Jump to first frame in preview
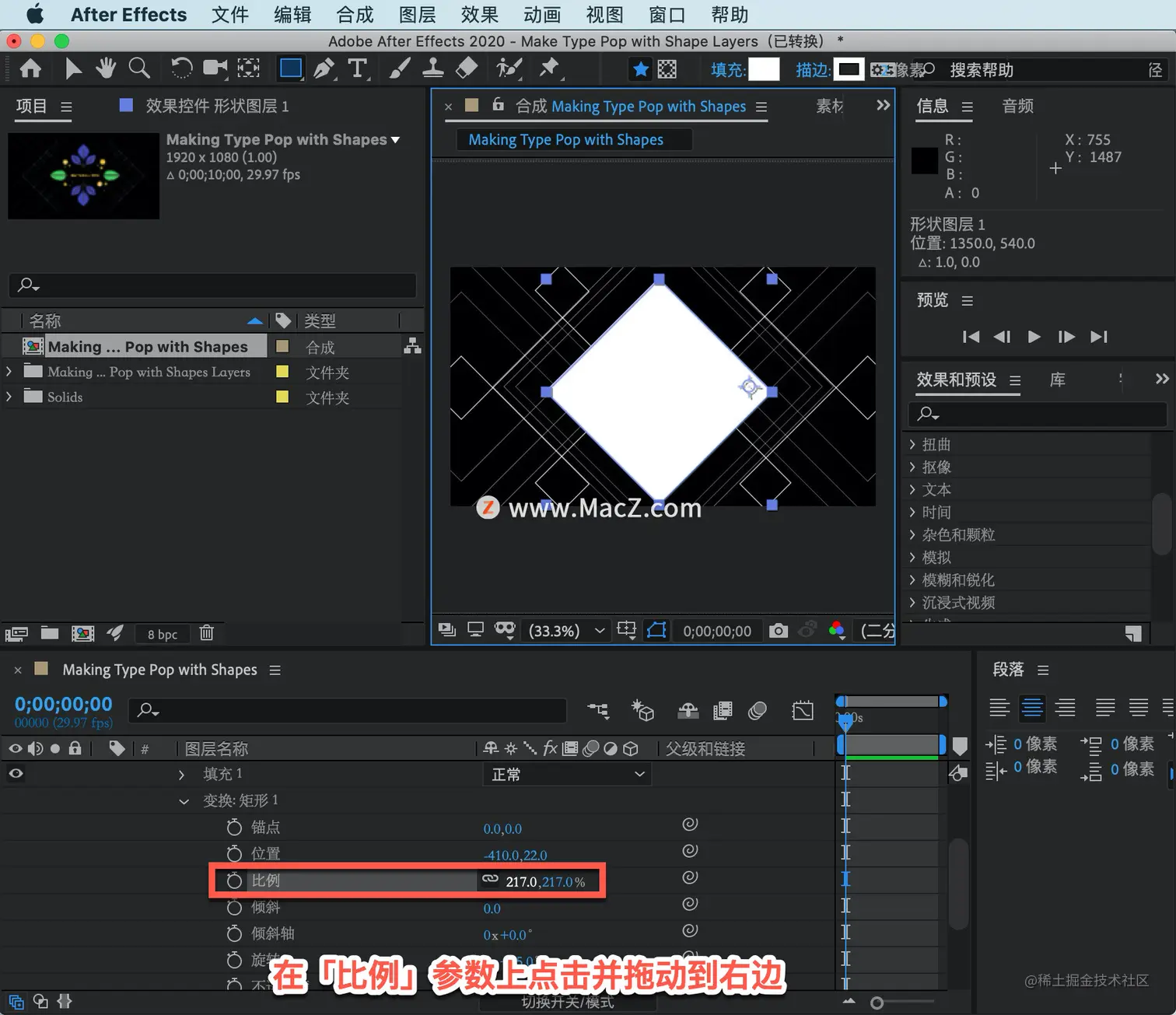The width and height of the screenshot is (1176, 1015). [x=971, y=337]
